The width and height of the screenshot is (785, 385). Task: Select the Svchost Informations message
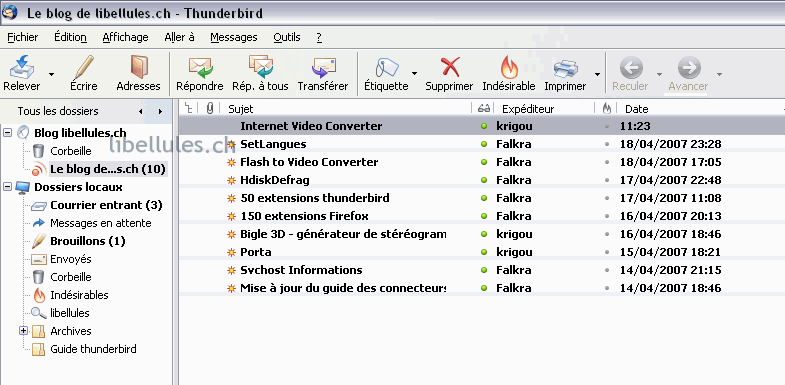pos(301,270)
